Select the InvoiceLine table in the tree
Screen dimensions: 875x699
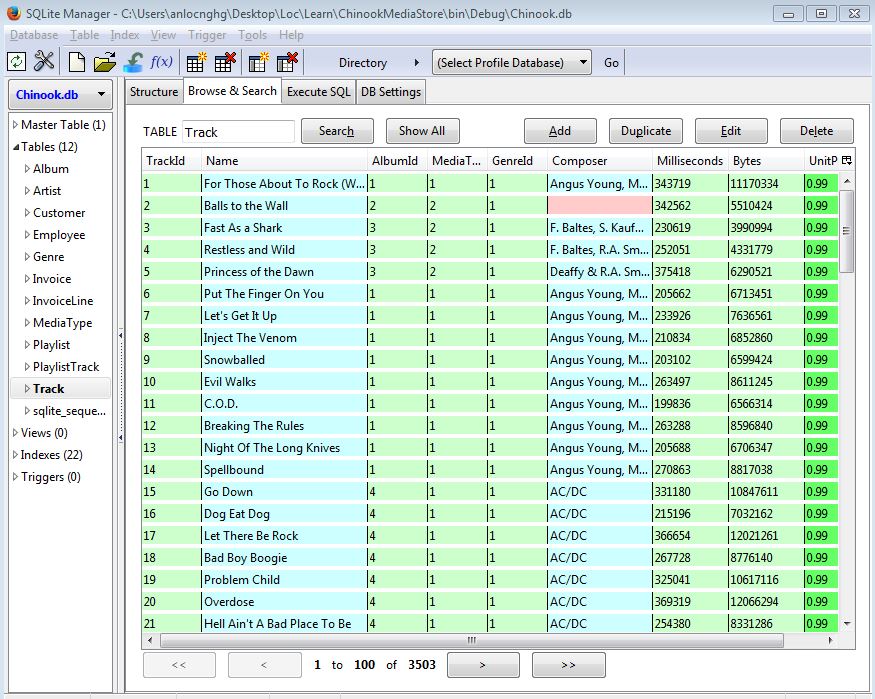[x=63, y=301]
